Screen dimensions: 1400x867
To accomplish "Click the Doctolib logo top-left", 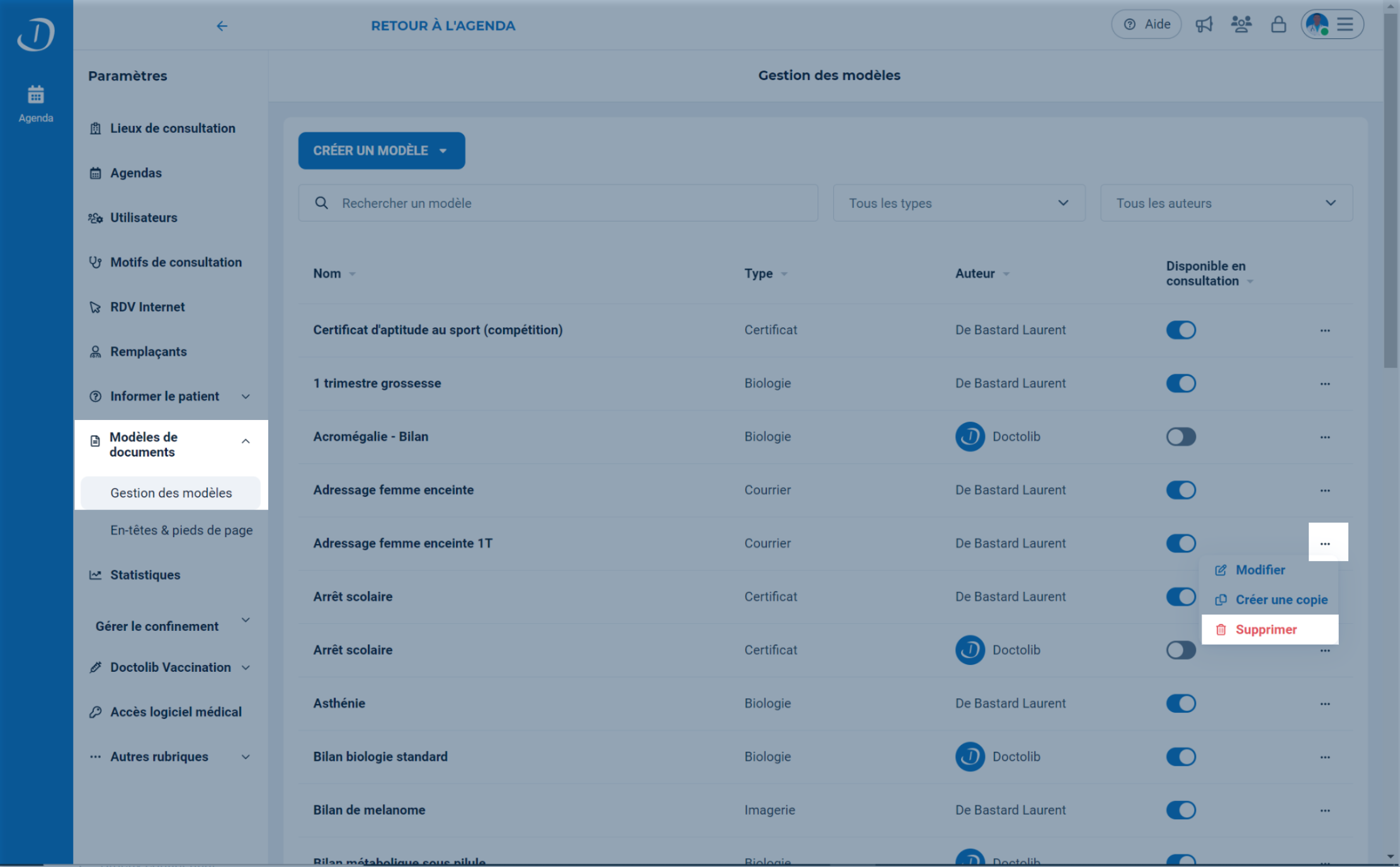I will click(36, 33).
